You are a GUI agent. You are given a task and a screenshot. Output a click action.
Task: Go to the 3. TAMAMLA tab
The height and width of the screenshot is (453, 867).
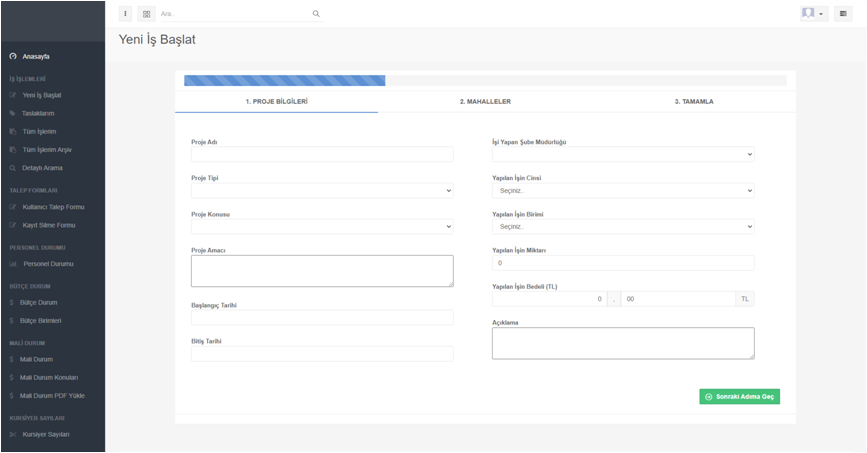click(x=693, y=102)
